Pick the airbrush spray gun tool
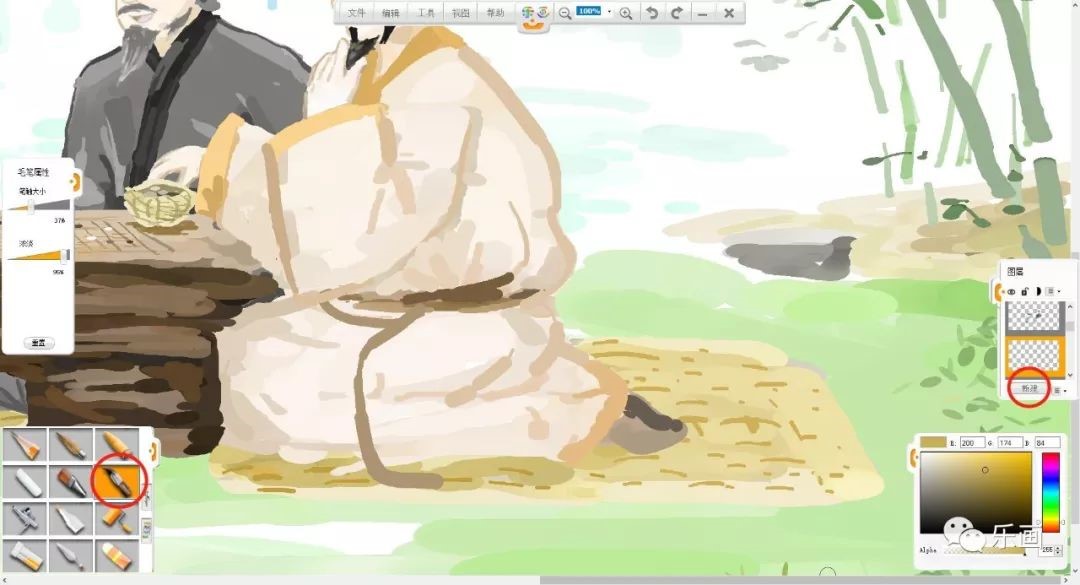 (x=26, y=518)
